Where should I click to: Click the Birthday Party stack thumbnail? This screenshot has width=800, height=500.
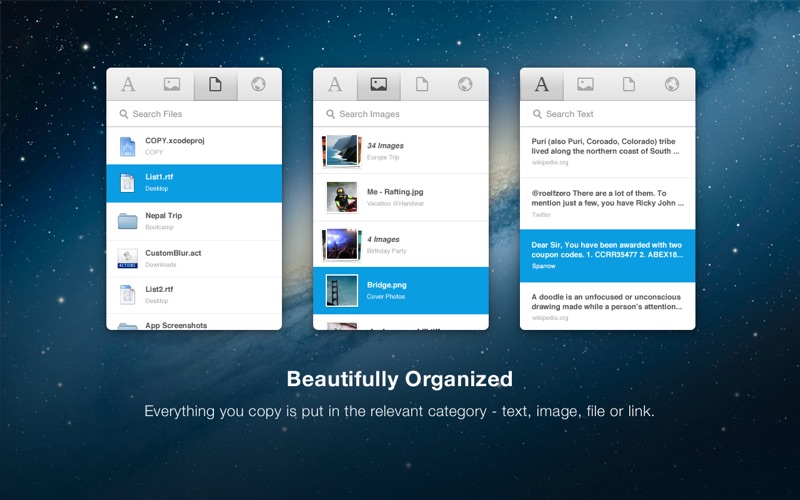click(x=342, y=244)
